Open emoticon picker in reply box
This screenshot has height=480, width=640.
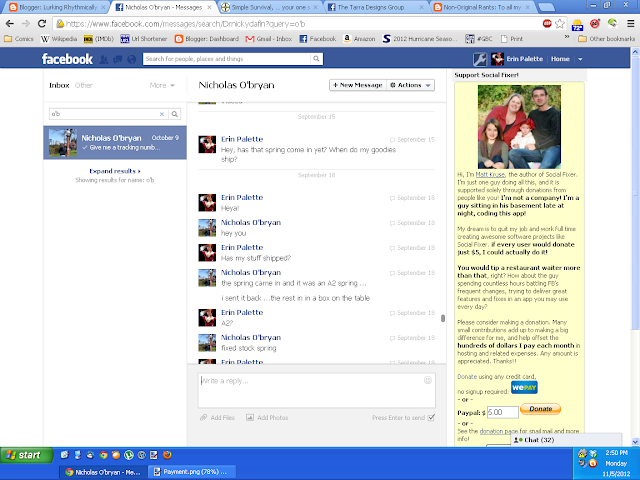pyautogui.click(x=428, y=380)
